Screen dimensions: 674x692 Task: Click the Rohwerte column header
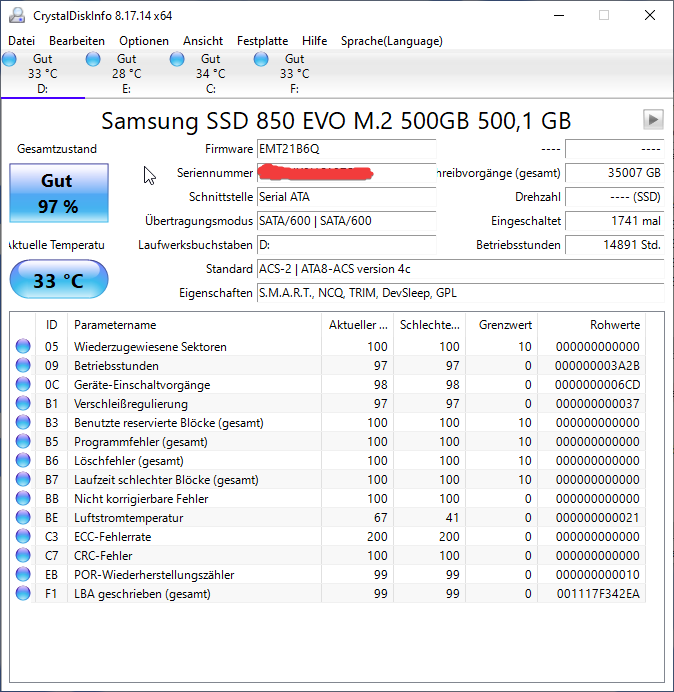[x=591, y=325]
